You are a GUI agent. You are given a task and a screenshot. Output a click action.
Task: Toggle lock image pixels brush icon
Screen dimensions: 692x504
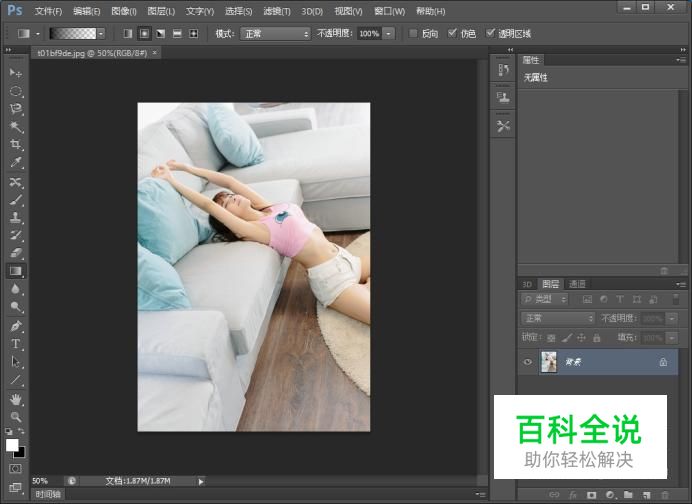click(x=567, y=338)
